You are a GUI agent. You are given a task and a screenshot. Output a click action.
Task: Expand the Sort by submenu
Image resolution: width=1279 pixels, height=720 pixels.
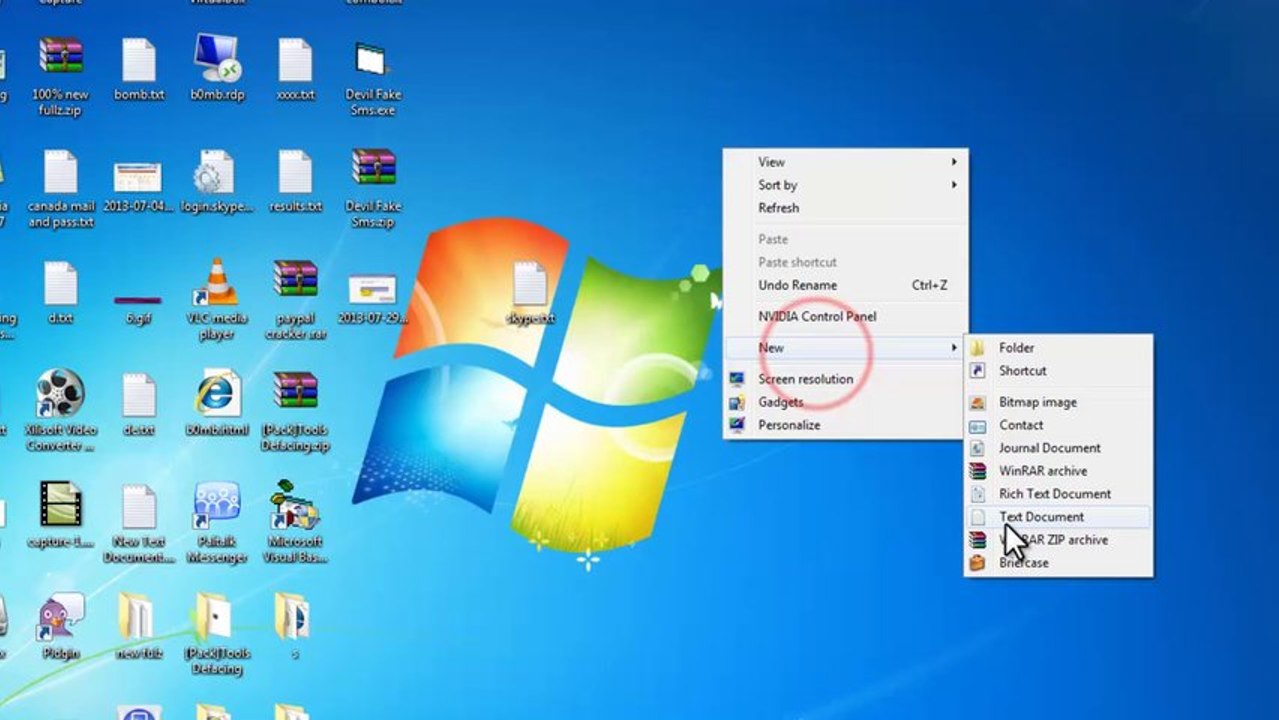[x=845, y=185]
